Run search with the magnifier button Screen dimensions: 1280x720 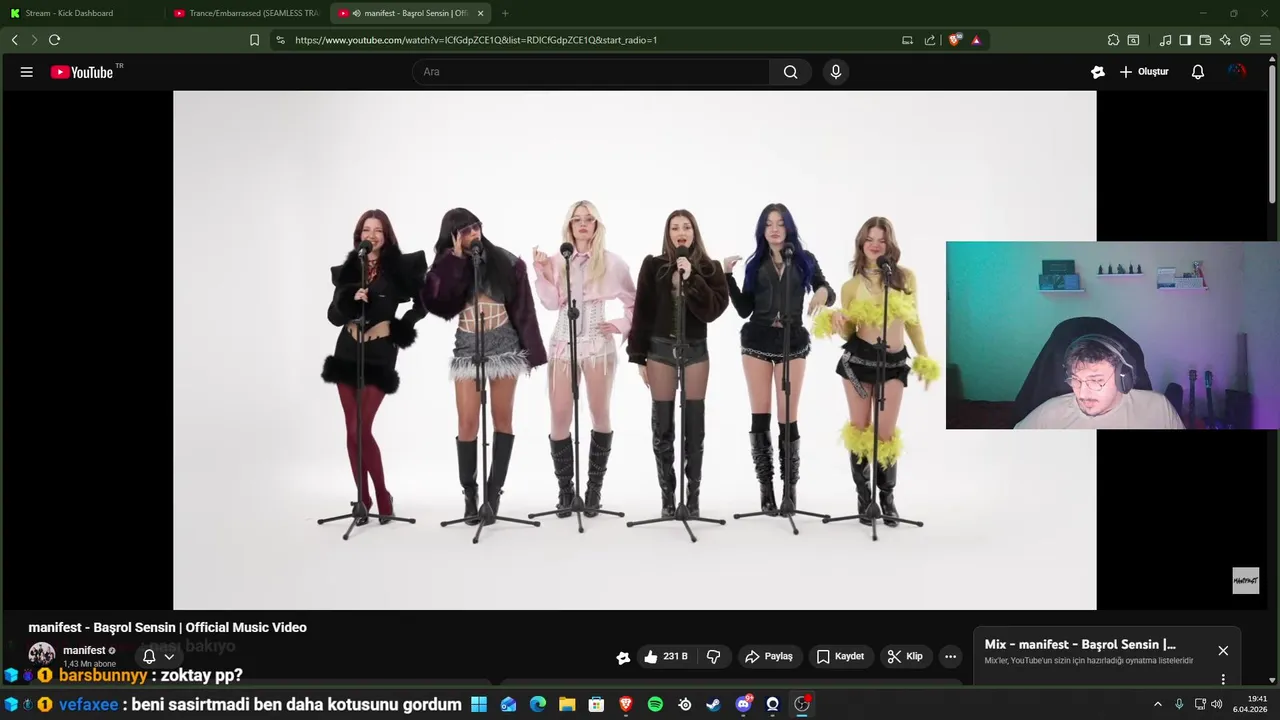(x=791, y=72)
